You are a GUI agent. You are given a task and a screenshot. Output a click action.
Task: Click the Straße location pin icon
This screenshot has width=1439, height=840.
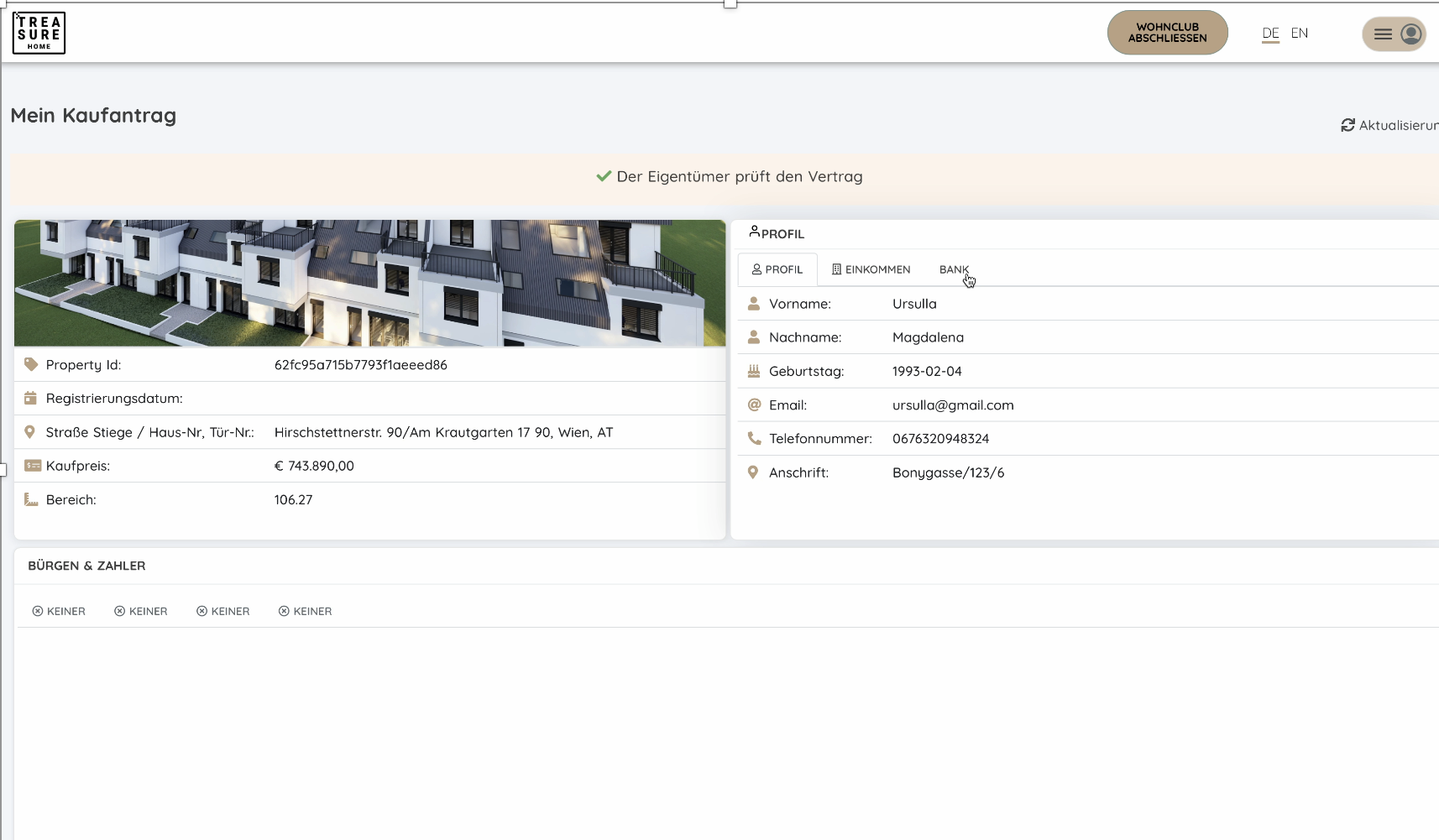[x=30, y=432]
